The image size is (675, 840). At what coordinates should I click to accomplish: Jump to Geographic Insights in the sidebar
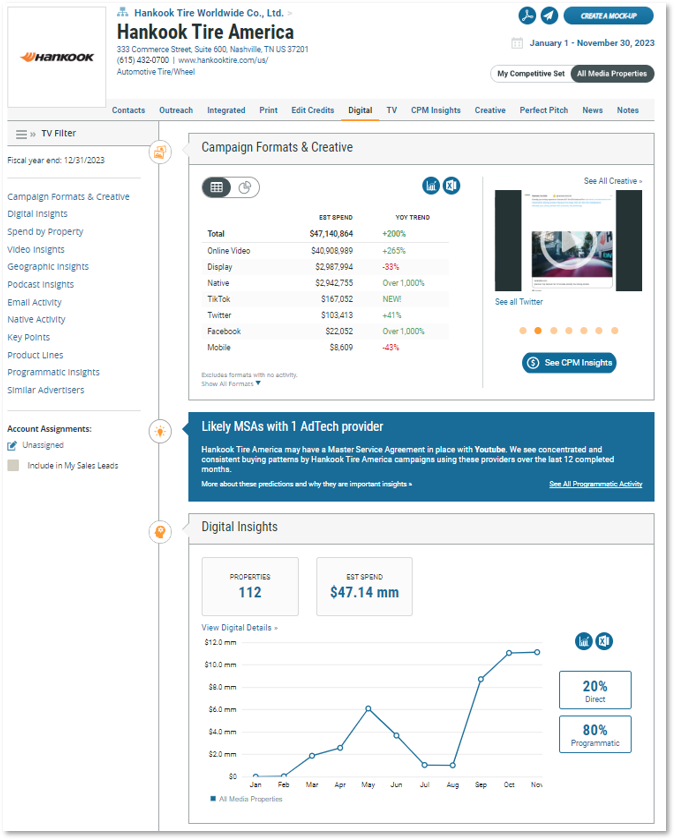pos(48,267)
